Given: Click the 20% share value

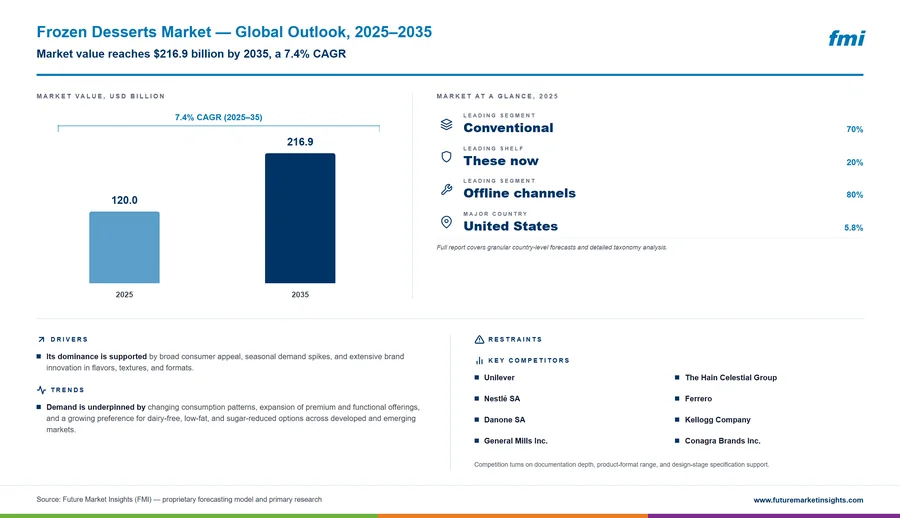Looking at the screenshot, I should point(855,163).
